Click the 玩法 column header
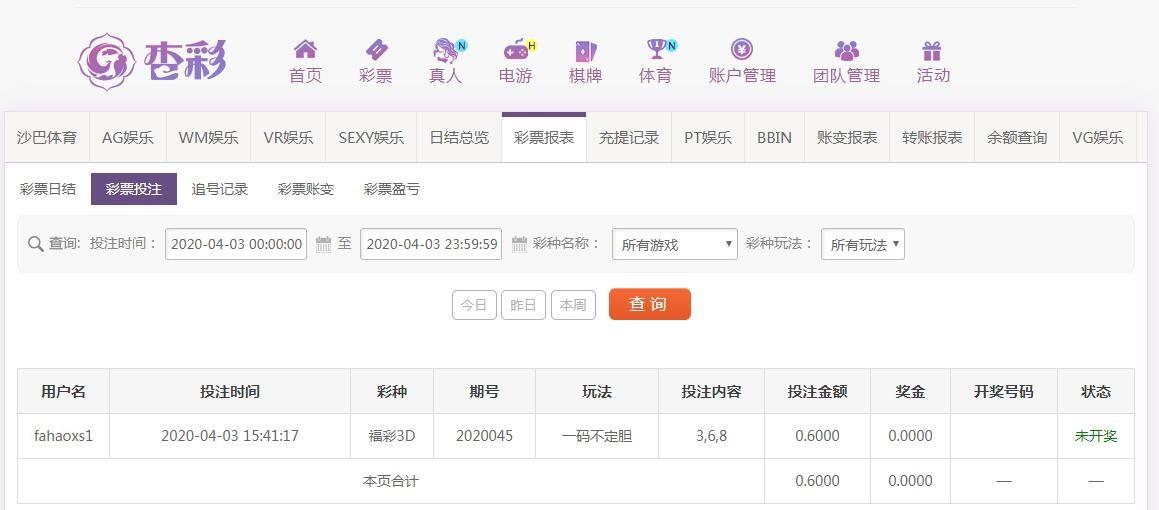1159x510 pixels. point(597,392)
